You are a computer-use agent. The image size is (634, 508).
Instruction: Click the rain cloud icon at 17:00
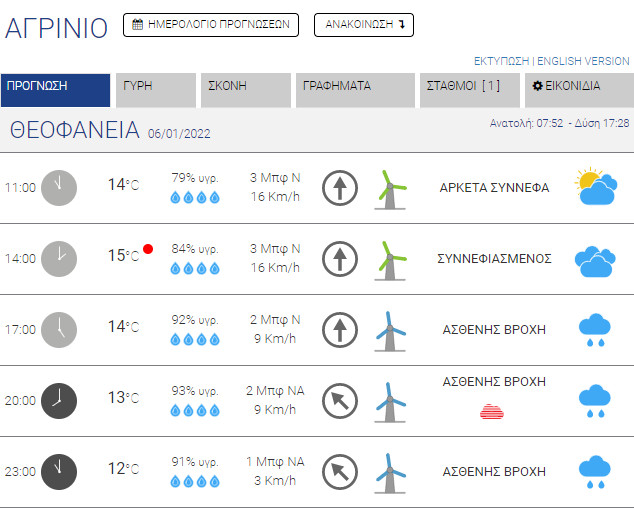pos(595,329)
